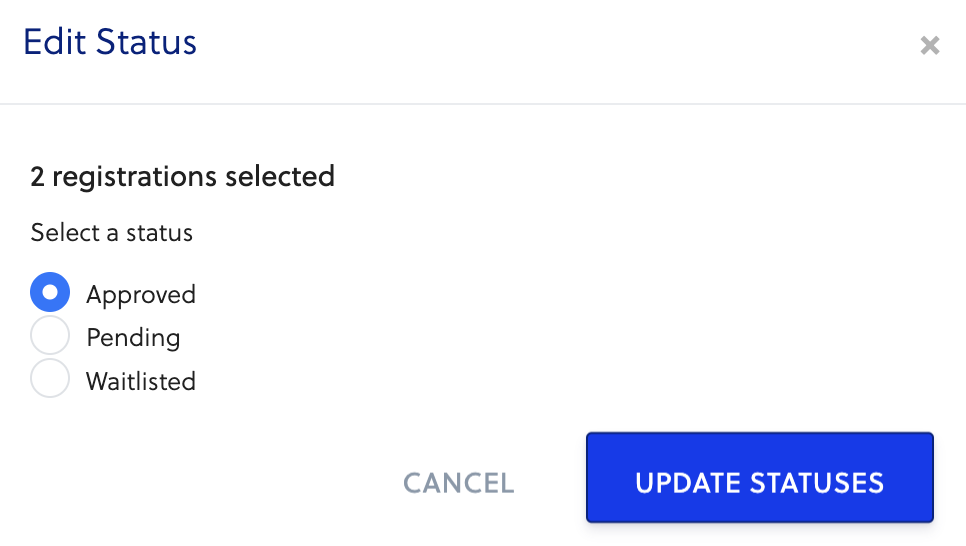Screen dimensions: 966x546
Task: Click the '2 registrations selected' heading
Action: 183,177
